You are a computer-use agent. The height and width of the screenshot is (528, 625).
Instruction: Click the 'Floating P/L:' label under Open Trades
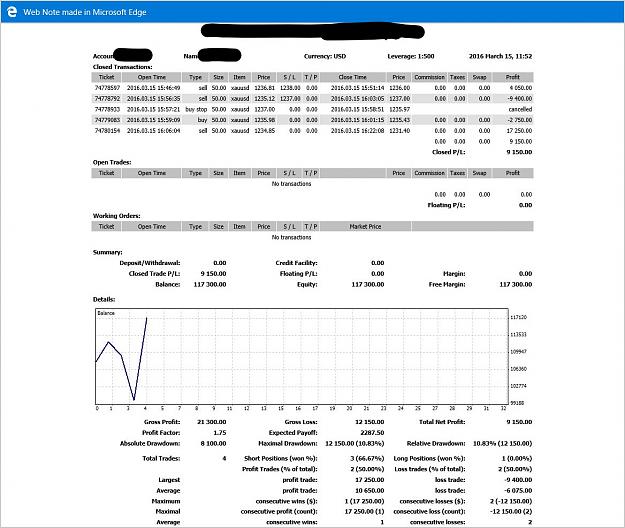tap(446, 205)
